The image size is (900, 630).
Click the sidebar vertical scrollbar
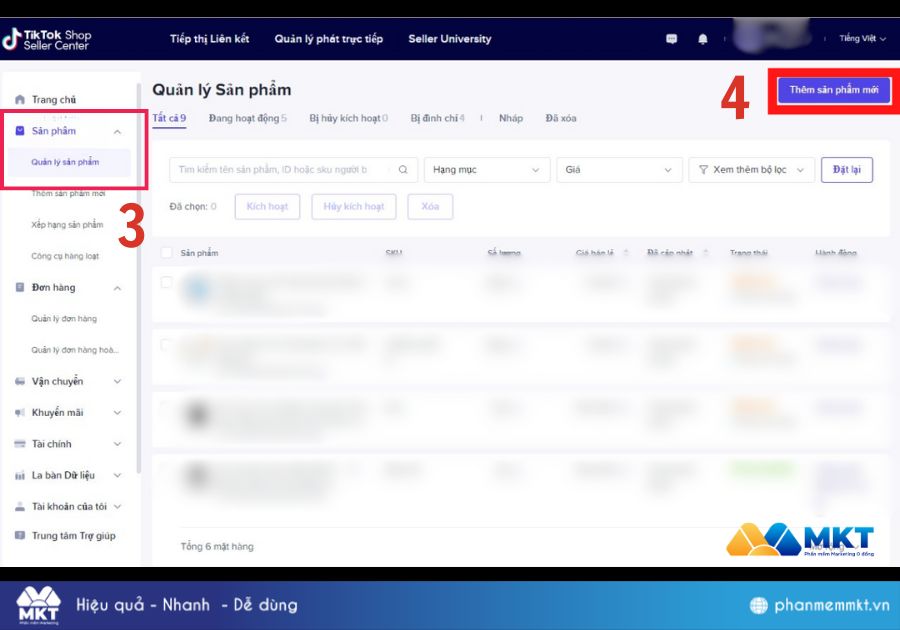pos(138,278)
